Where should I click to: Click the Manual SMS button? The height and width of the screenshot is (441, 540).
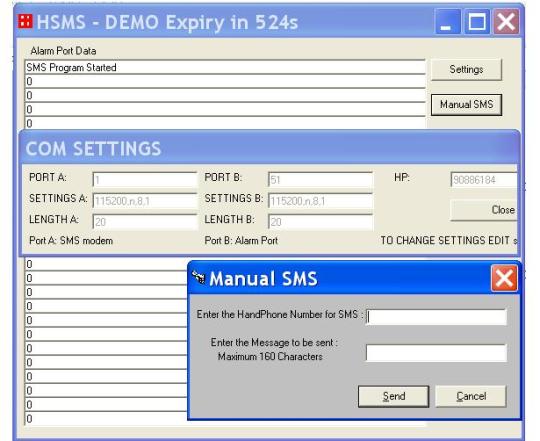(466, 104)
